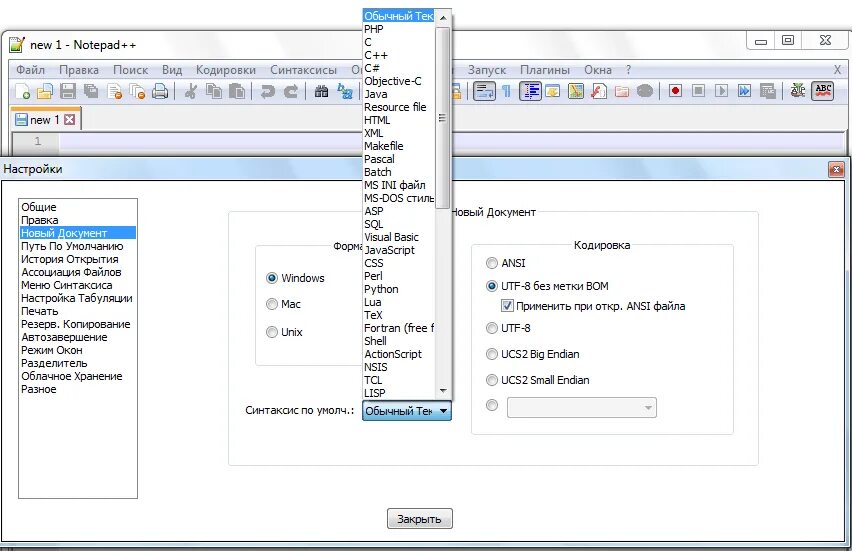The image size is (852, 551).
Task: Click the Undo arrow icon
Action: pos(267,91)
